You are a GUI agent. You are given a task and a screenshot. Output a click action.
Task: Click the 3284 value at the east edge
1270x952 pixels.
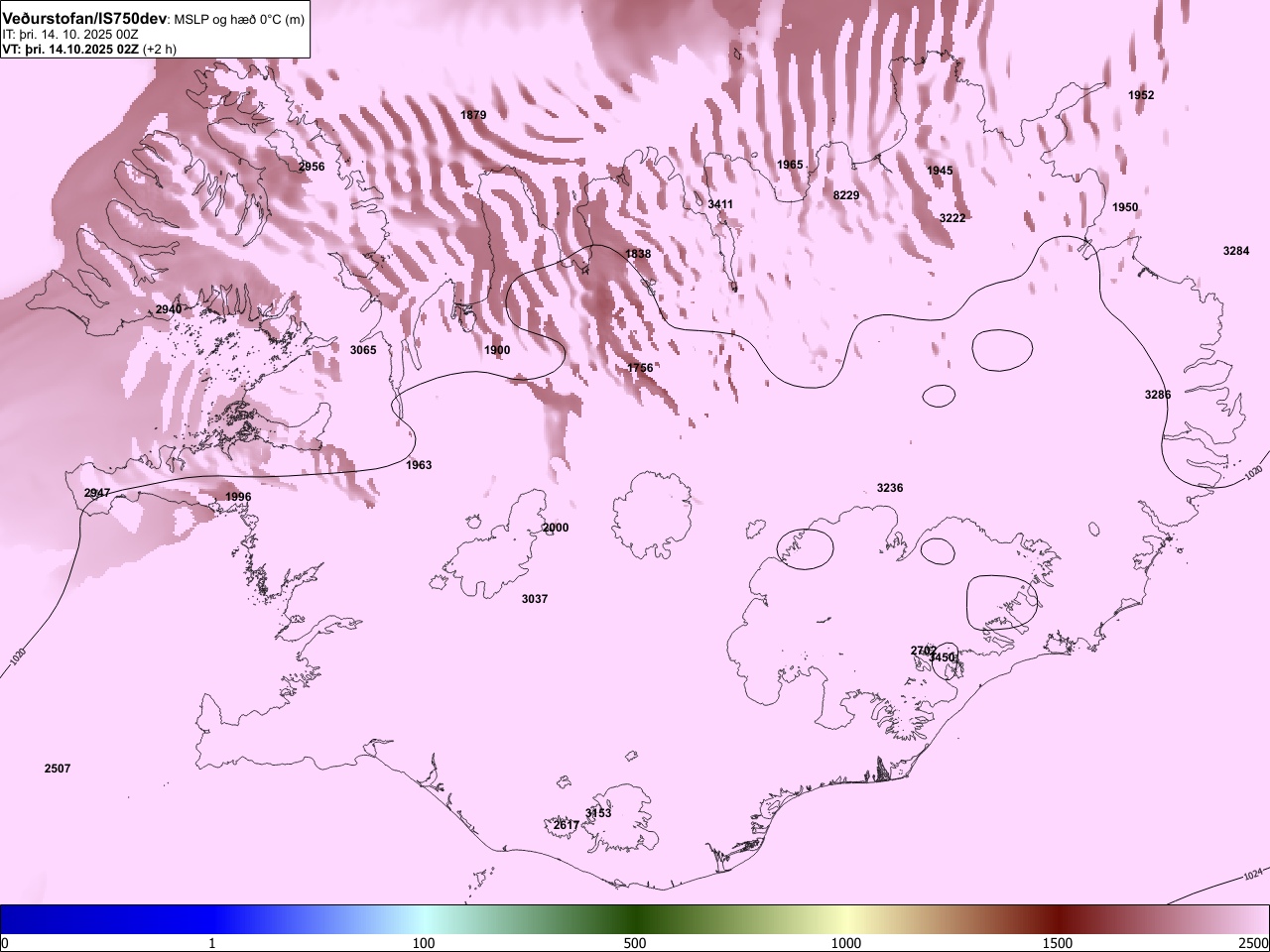pyautogui.click(x=1236, y=251)
